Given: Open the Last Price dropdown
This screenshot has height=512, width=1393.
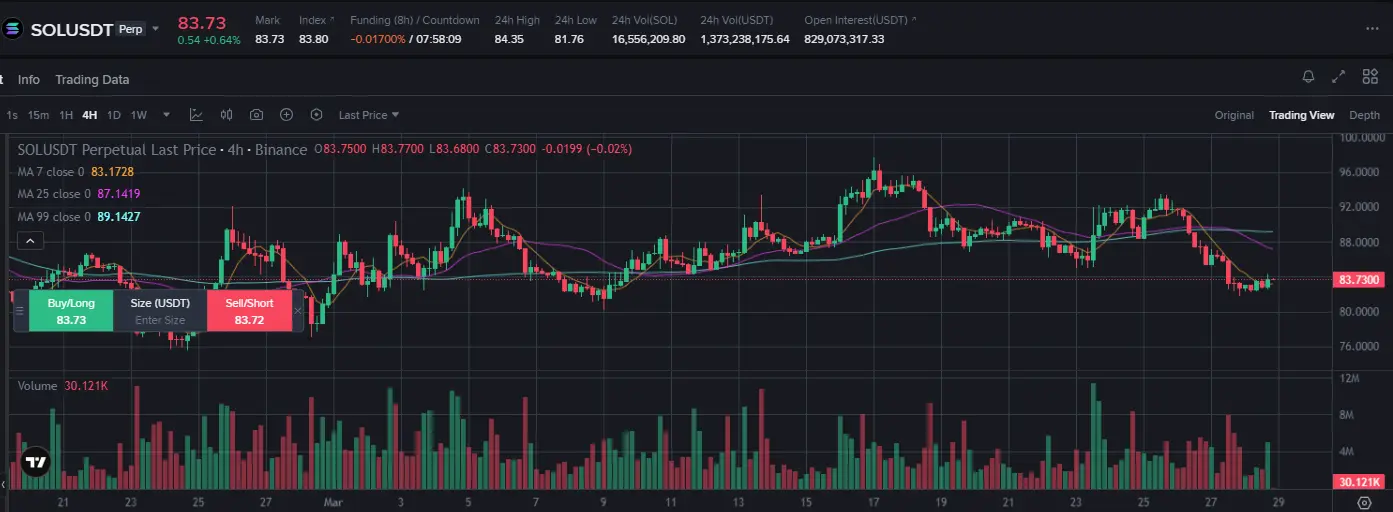Looking at the screenshot, I should pyautogui.click(x=369, y=115).
